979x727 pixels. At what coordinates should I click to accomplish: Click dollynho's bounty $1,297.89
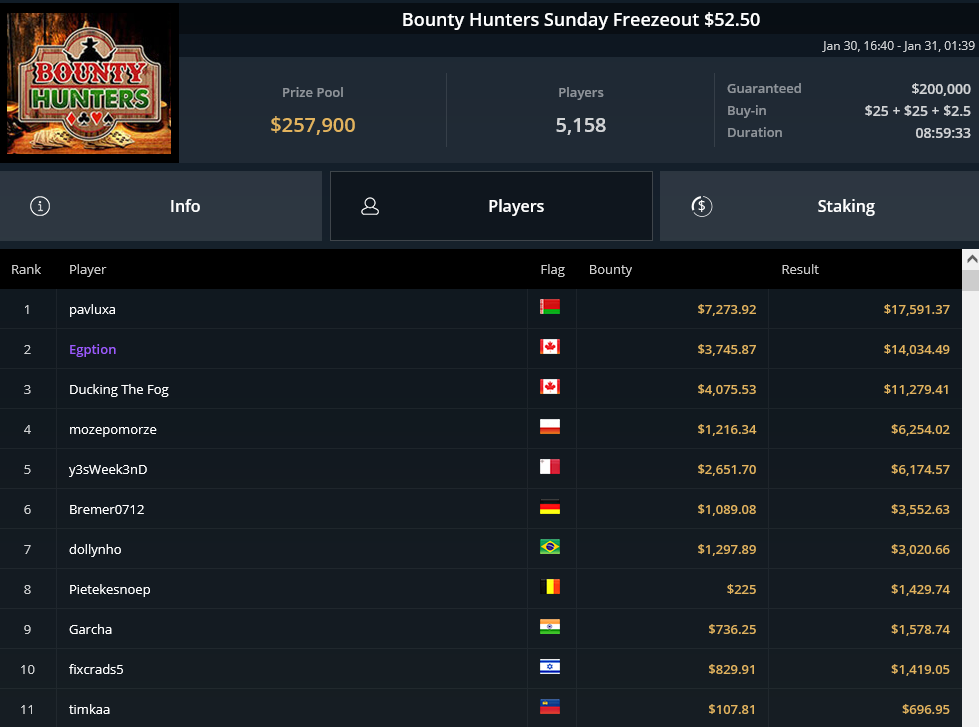point(727,549)
